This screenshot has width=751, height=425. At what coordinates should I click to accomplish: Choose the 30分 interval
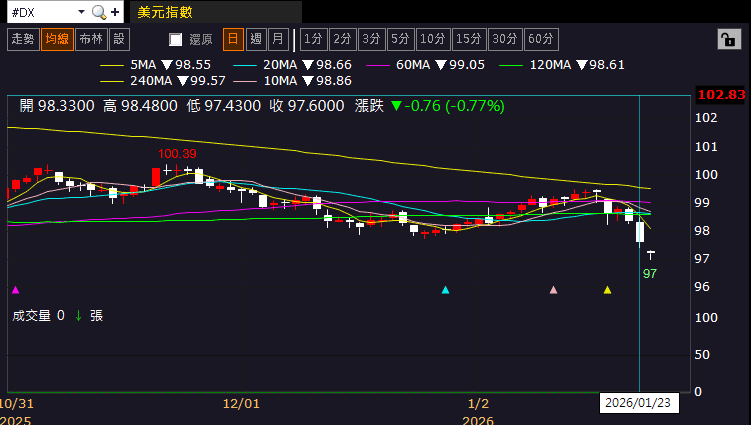tap(505, 39)
